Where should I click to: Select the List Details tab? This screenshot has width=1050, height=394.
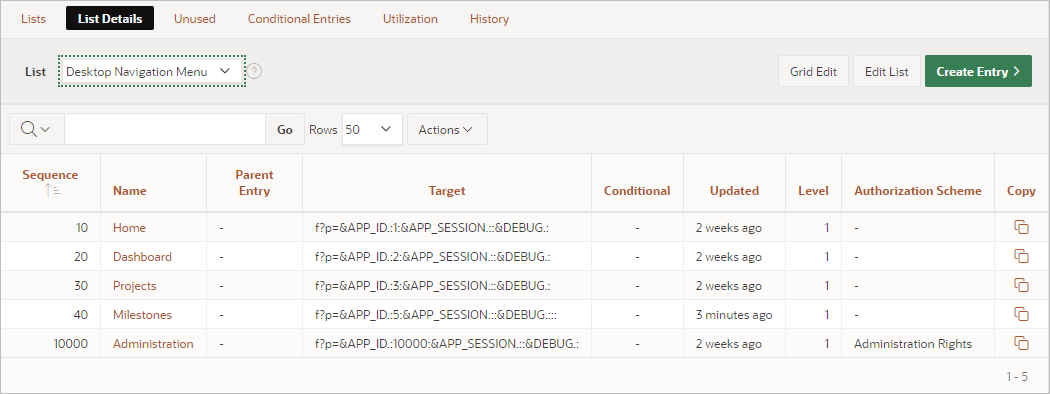point(110,19)
